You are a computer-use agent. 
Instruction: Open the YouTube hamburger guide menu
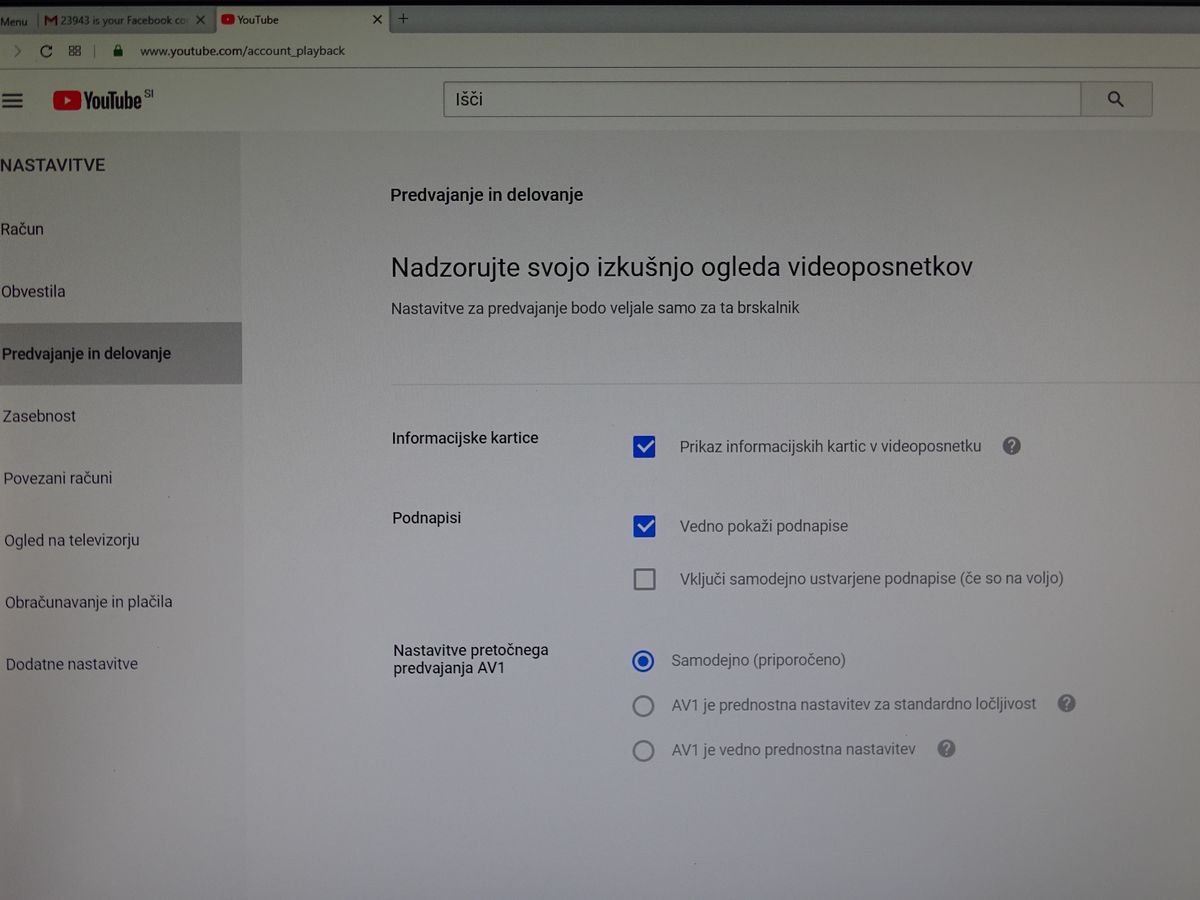click(13, 100)
